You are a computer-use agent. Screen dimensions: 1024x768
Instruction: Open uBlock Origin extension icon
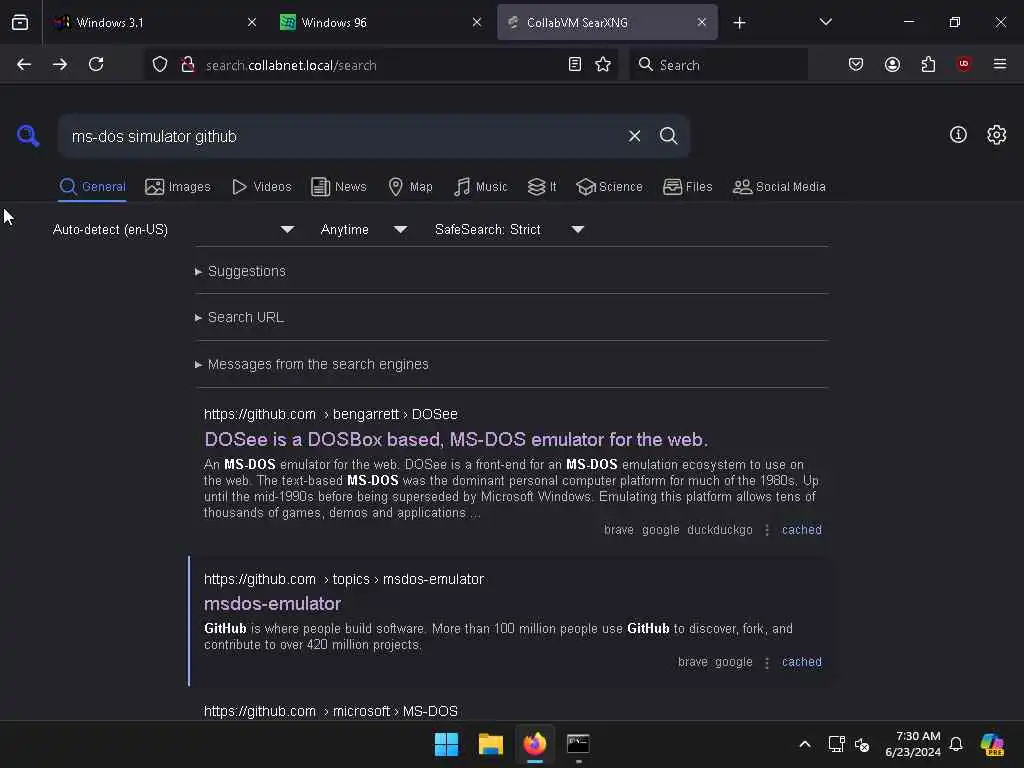tap(964, 64)
